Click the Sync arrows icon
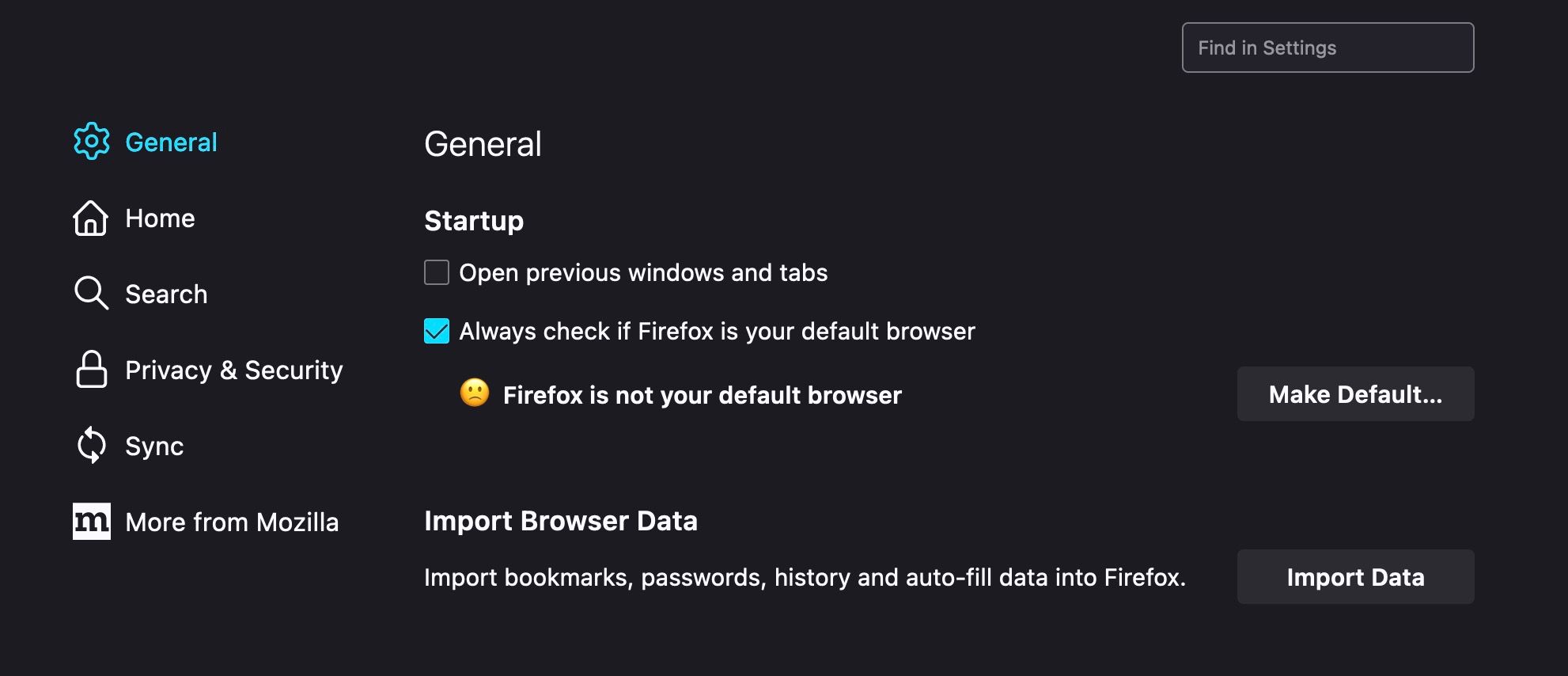The height and width of the screenshot is (676, 1568). [91, 445]
